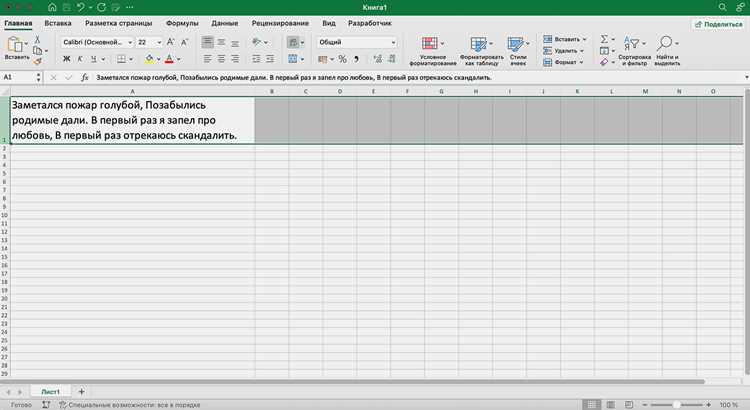Click the Insert Function fx icon
The image size is (750, 410).
point(85,77)
